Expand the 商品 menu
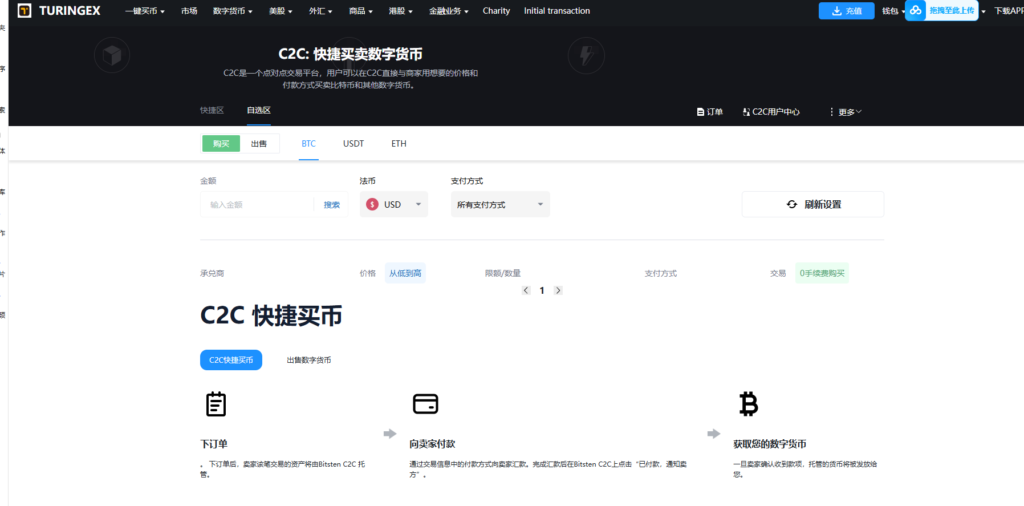1024x506 pixels. pos(361,11)
